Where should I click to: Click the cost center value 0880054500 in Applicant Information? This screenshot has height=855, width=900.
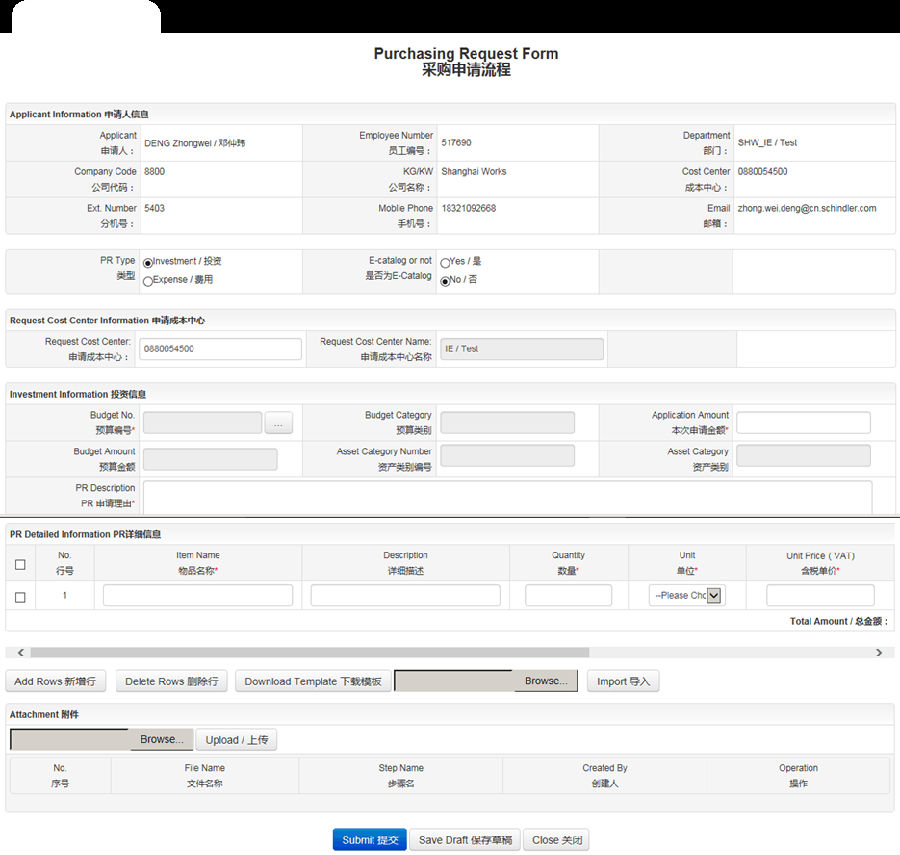coord(762,172)
